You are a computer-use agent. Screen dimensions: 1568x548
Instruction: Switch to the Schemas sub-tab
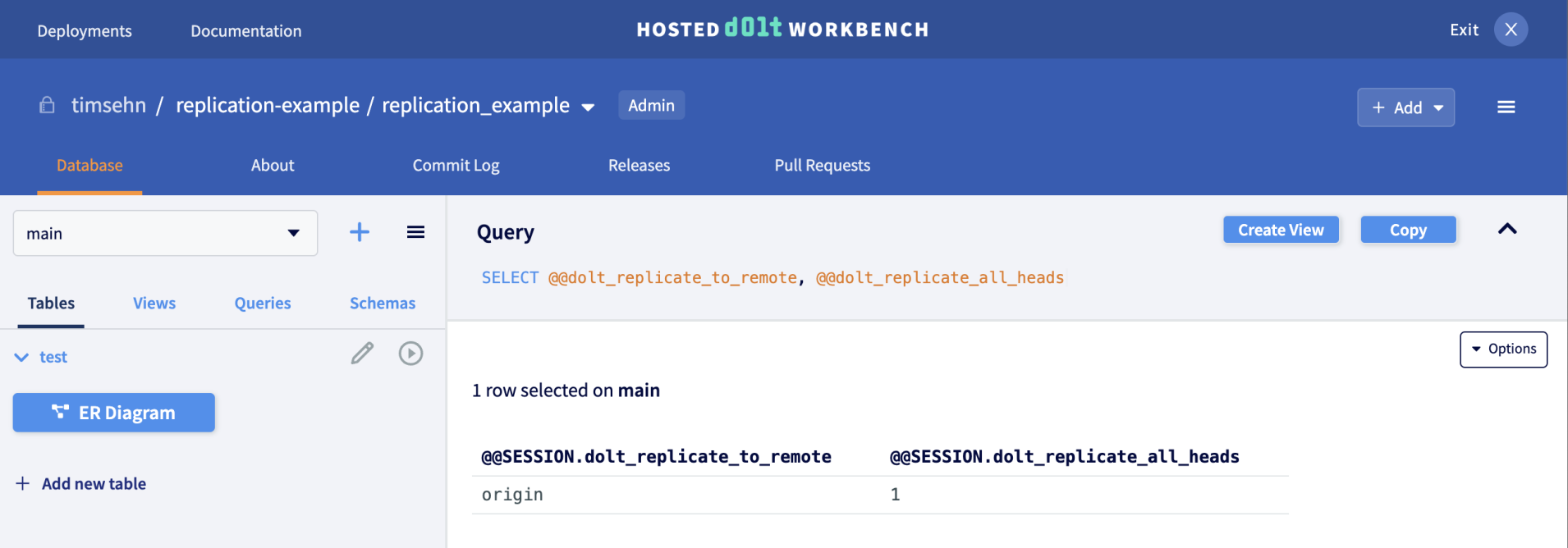[x=383, y=304]
